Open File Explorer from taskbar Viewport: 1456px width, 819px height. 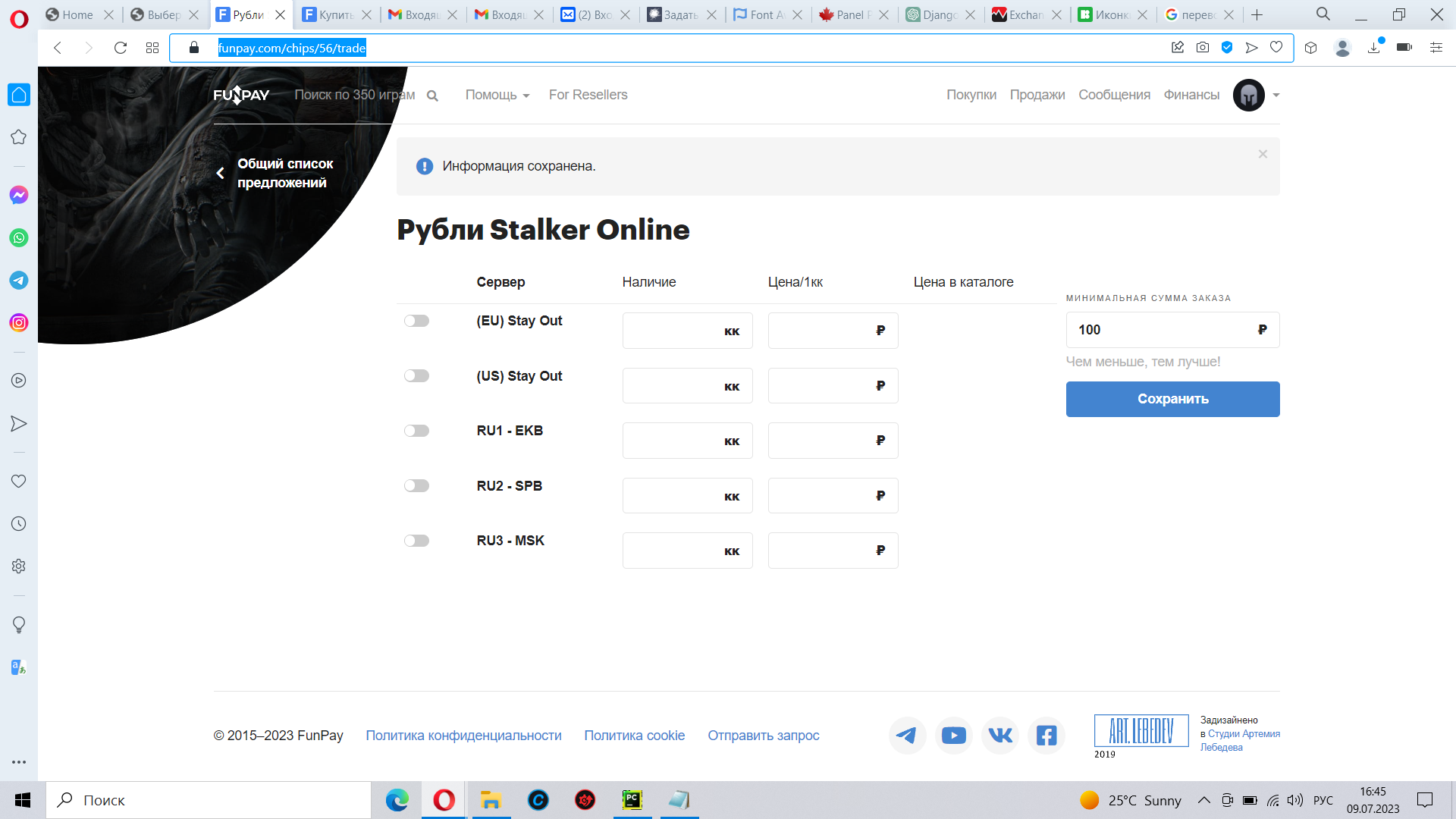pos(491,800)
